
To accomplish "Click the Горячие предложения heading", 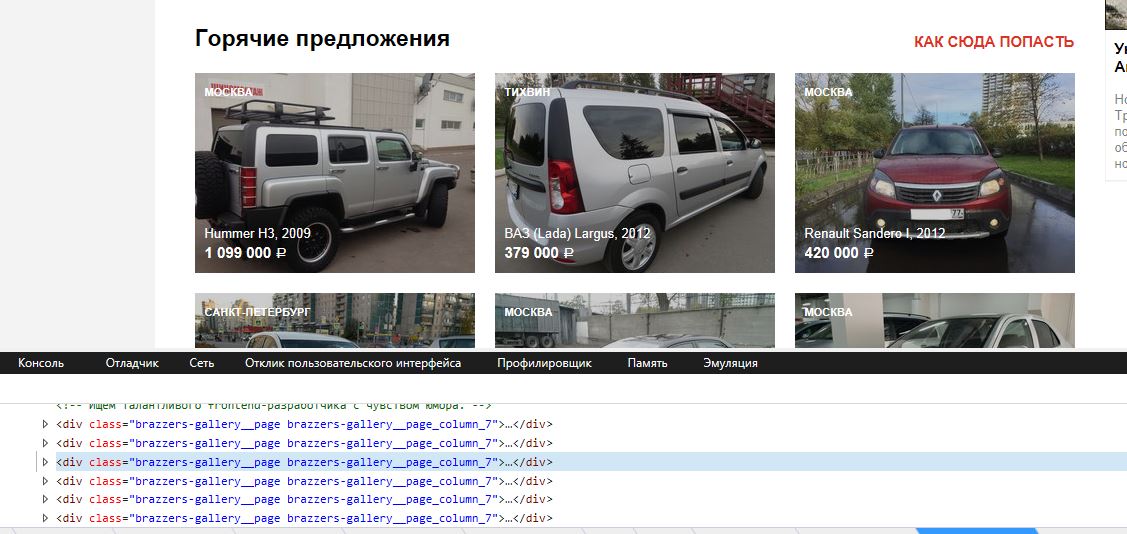I will (x=322, y=39).
